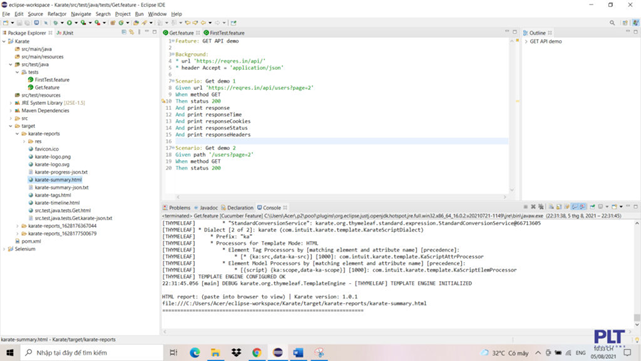The height and width of the screenshot is (361, 641).
Task: Click the toolbar Search magnifier icon
Action: coord(612,23)
